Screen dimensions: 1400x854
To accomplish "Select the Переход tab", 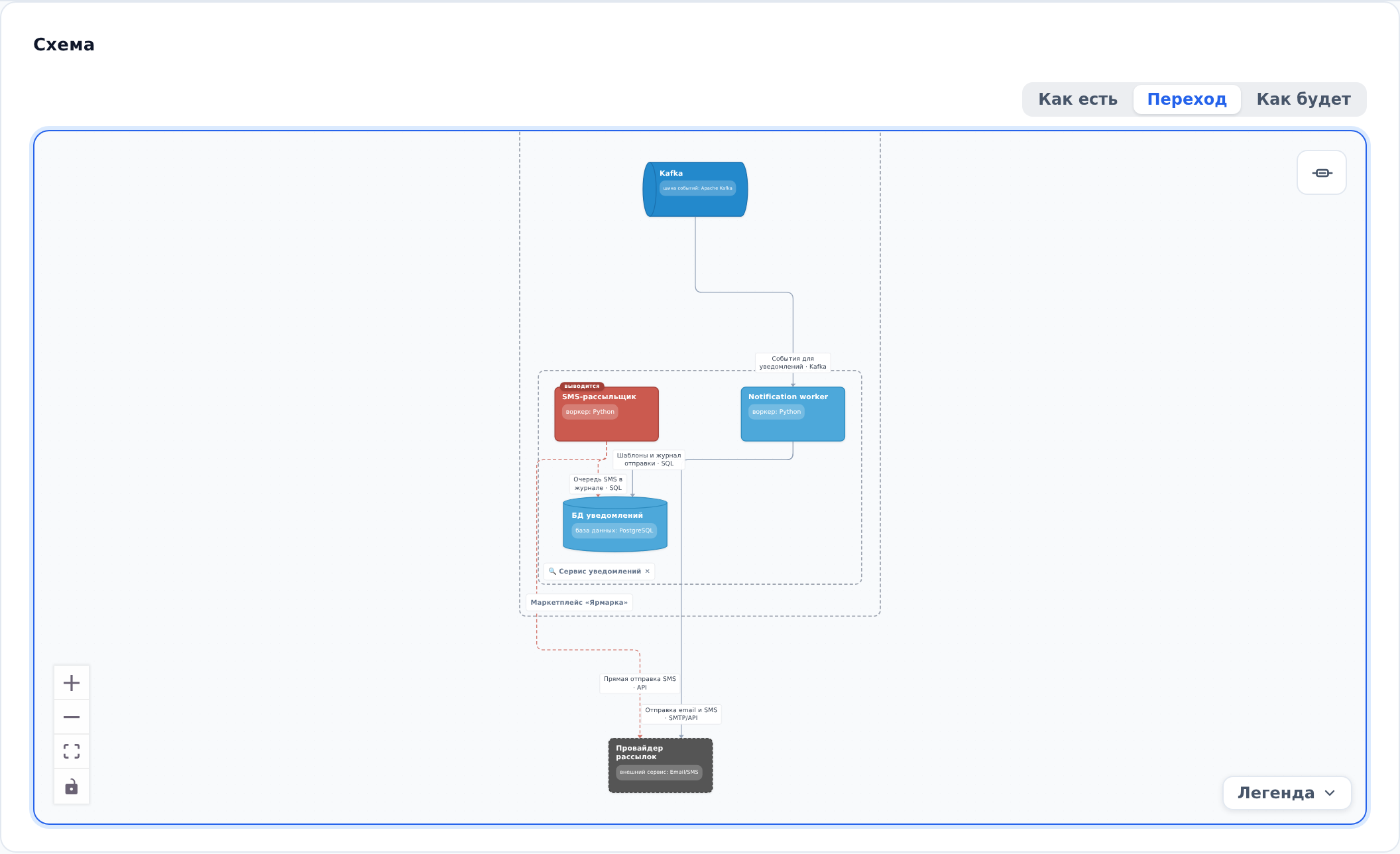I will pos(1187,99).
